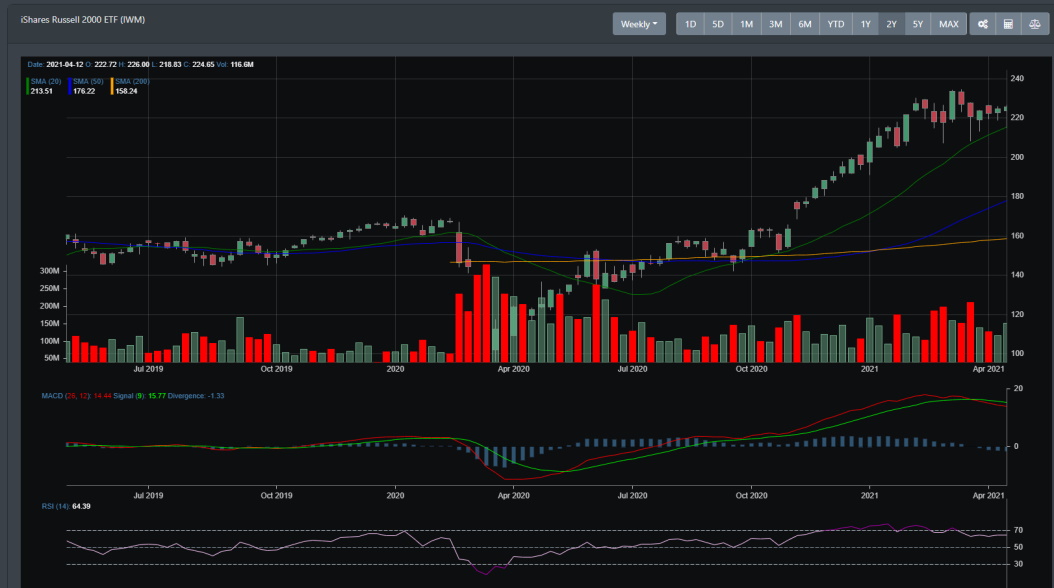Switch chart to the 1M range
1054x588 pixels.
tap(746, 24)
